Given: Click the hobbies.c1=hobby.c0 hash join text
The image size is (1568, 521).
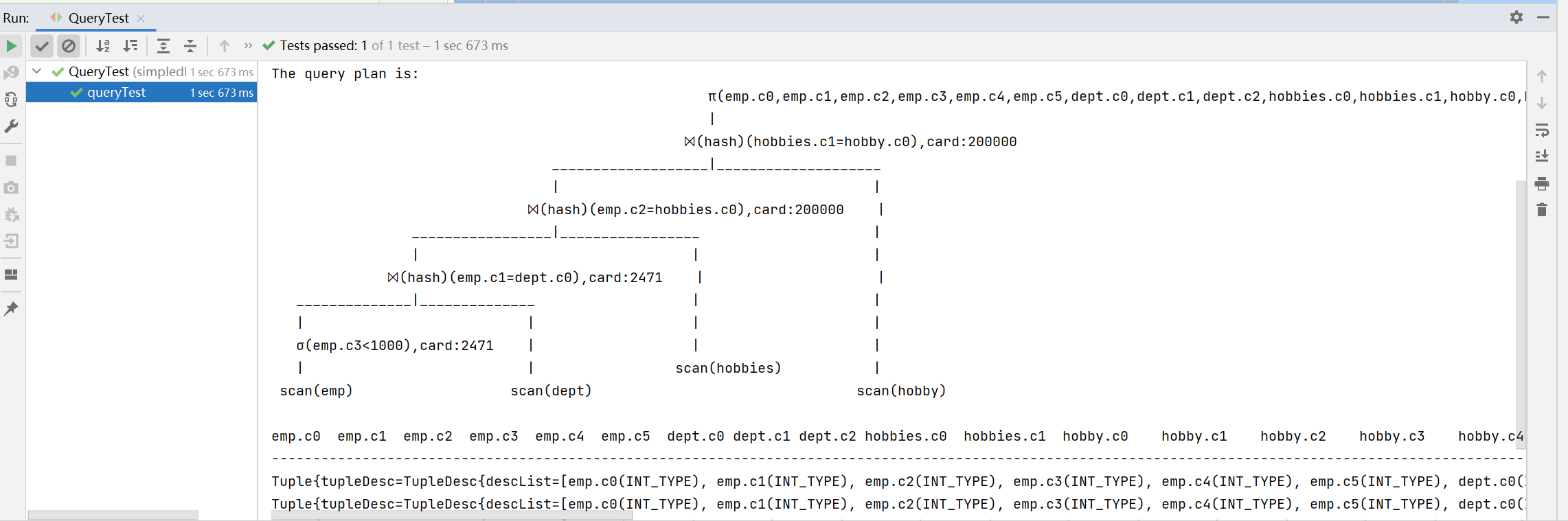Looking at the screenshot, I should (x=850, y=141).
